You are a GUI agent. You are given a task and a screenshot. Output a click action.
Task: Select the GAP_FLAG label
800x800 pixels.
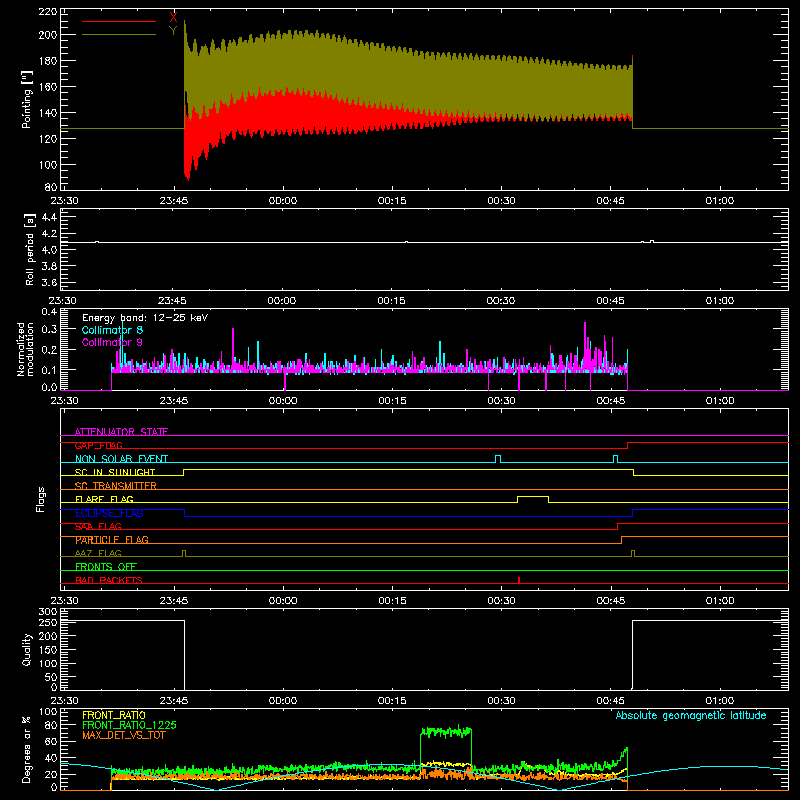click(98, 445)
